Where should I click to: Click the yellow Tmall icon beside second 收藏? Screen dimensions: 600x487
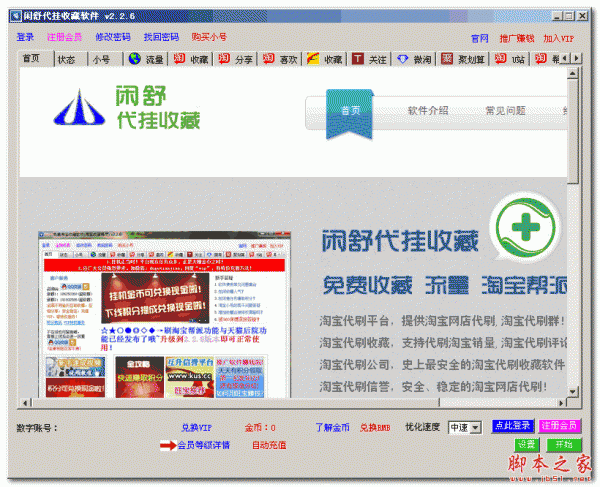click(313, 59)
